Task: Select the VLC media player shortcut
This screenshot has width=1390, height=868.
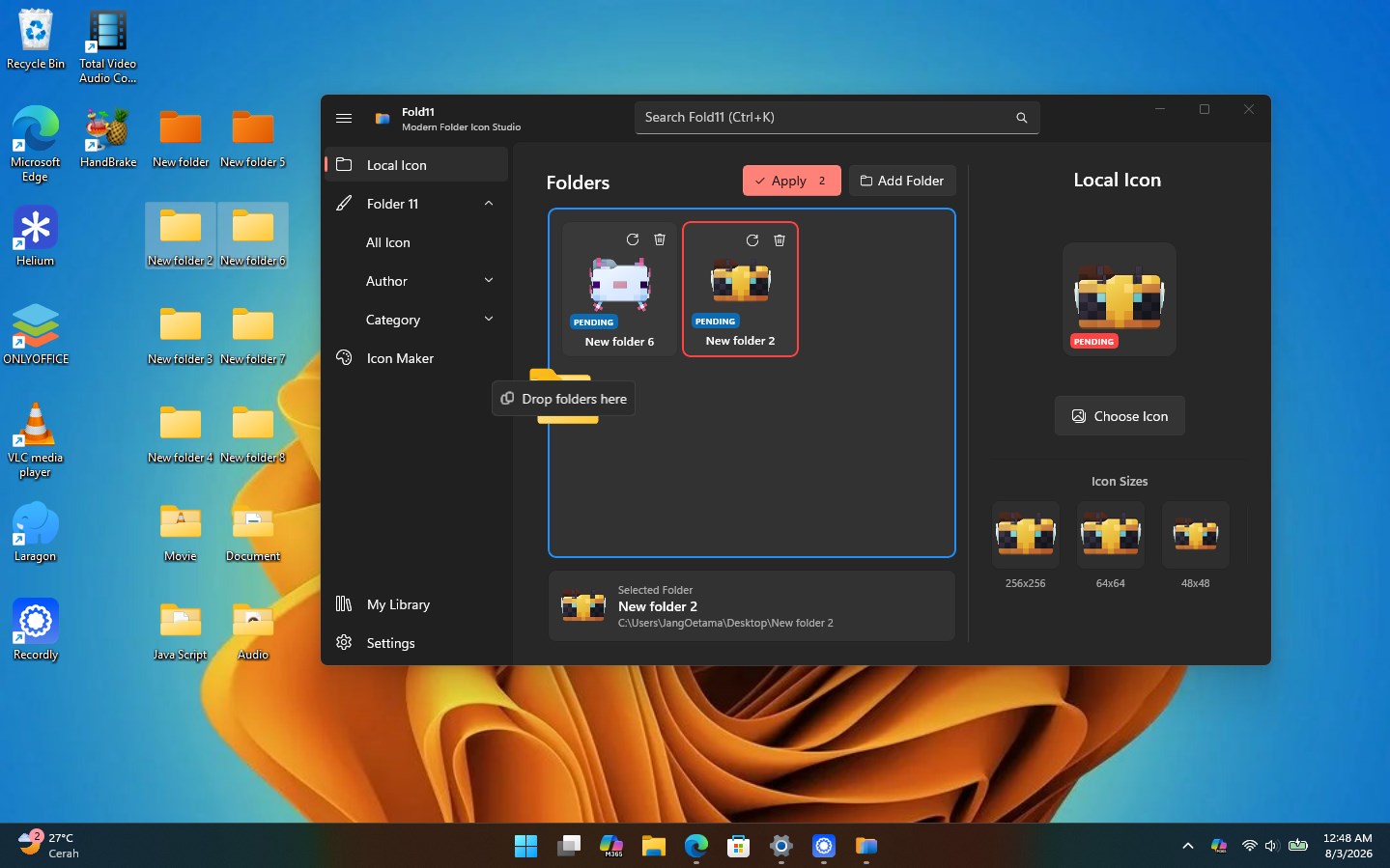Action: coord(36,439)
